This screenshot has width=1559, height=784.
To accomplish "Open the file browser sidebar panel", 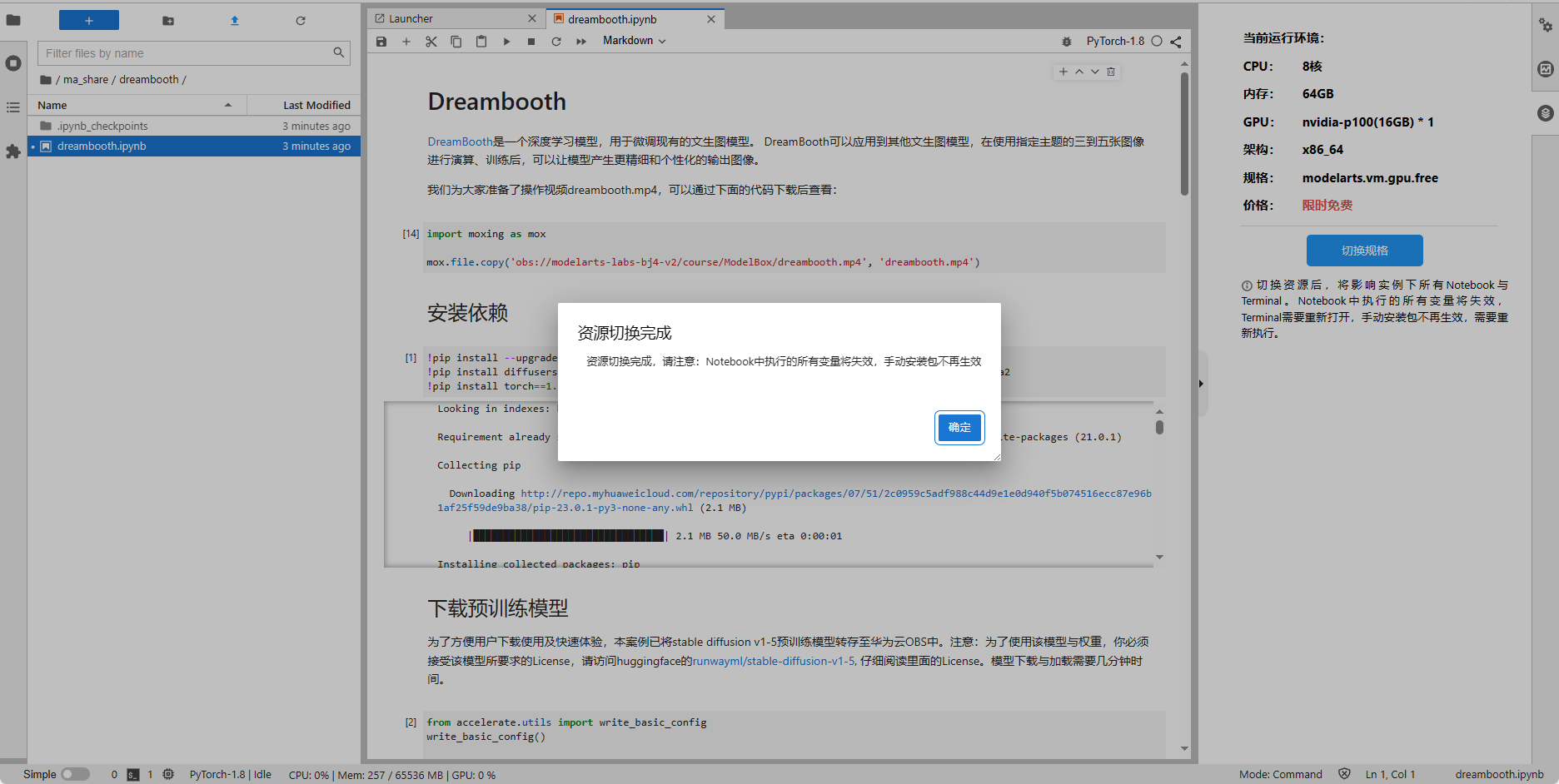I will click(x=13, y=21).
